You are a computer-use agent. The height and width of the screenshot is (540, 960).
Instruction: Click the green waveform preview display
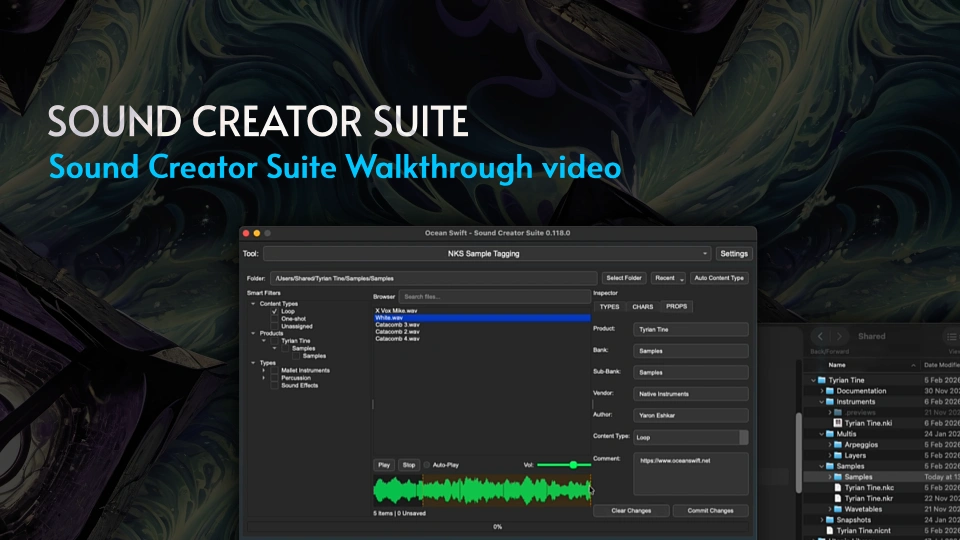point(482,490)
